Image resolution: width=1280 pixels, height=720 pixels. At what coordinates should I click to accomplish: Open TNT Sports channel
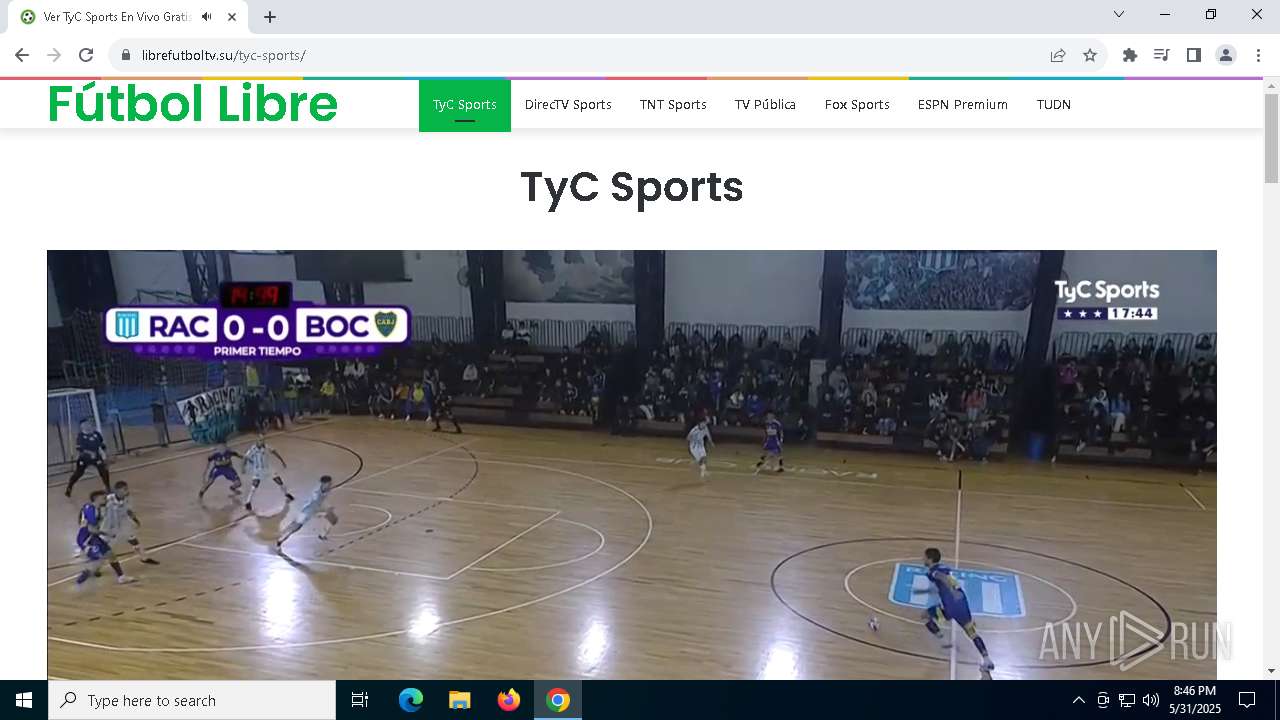tap(673, 105)
